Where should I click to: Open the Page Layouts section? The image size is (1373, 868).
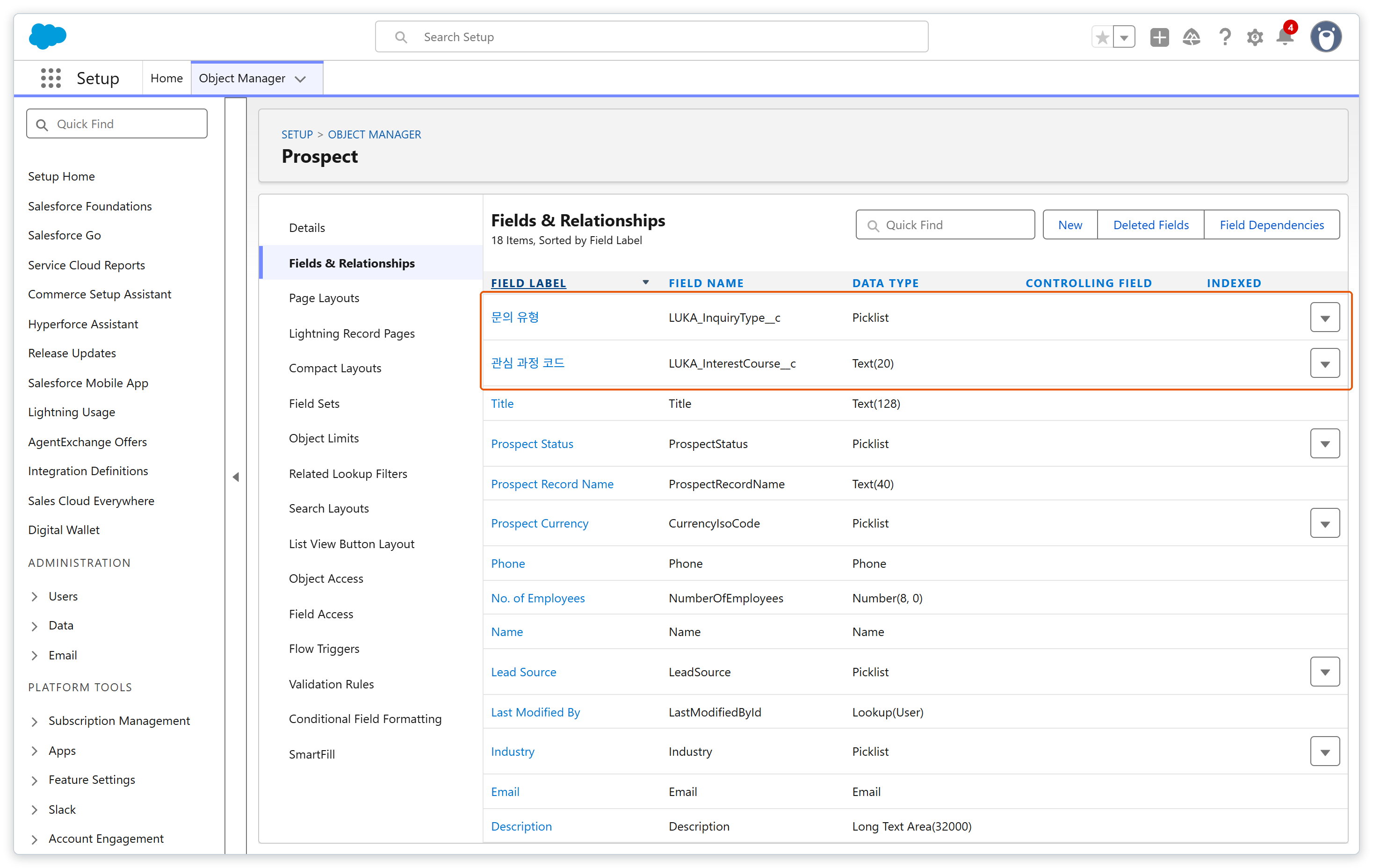pos(324,298)
